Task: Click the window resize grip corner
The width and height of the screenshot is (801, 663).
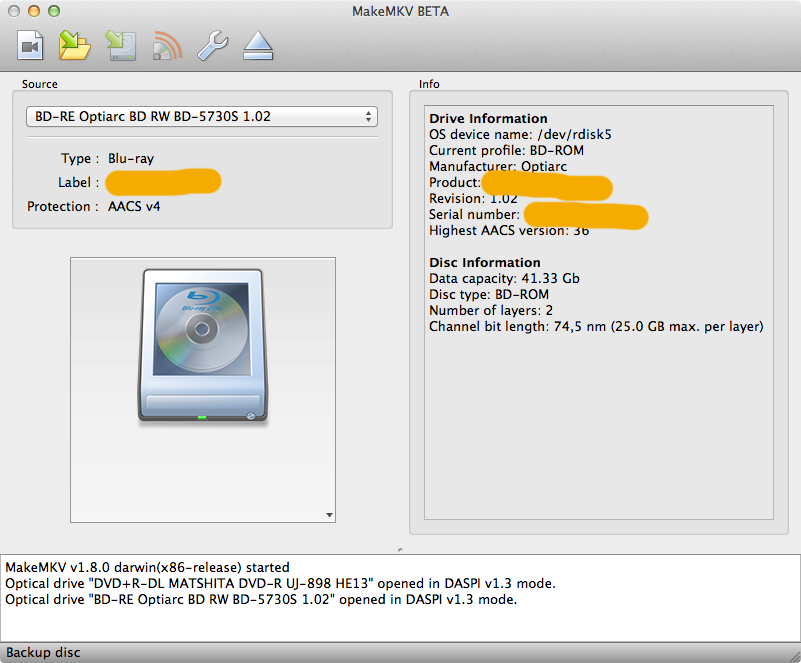Action: pyautogui.click(x=794, y=656)
